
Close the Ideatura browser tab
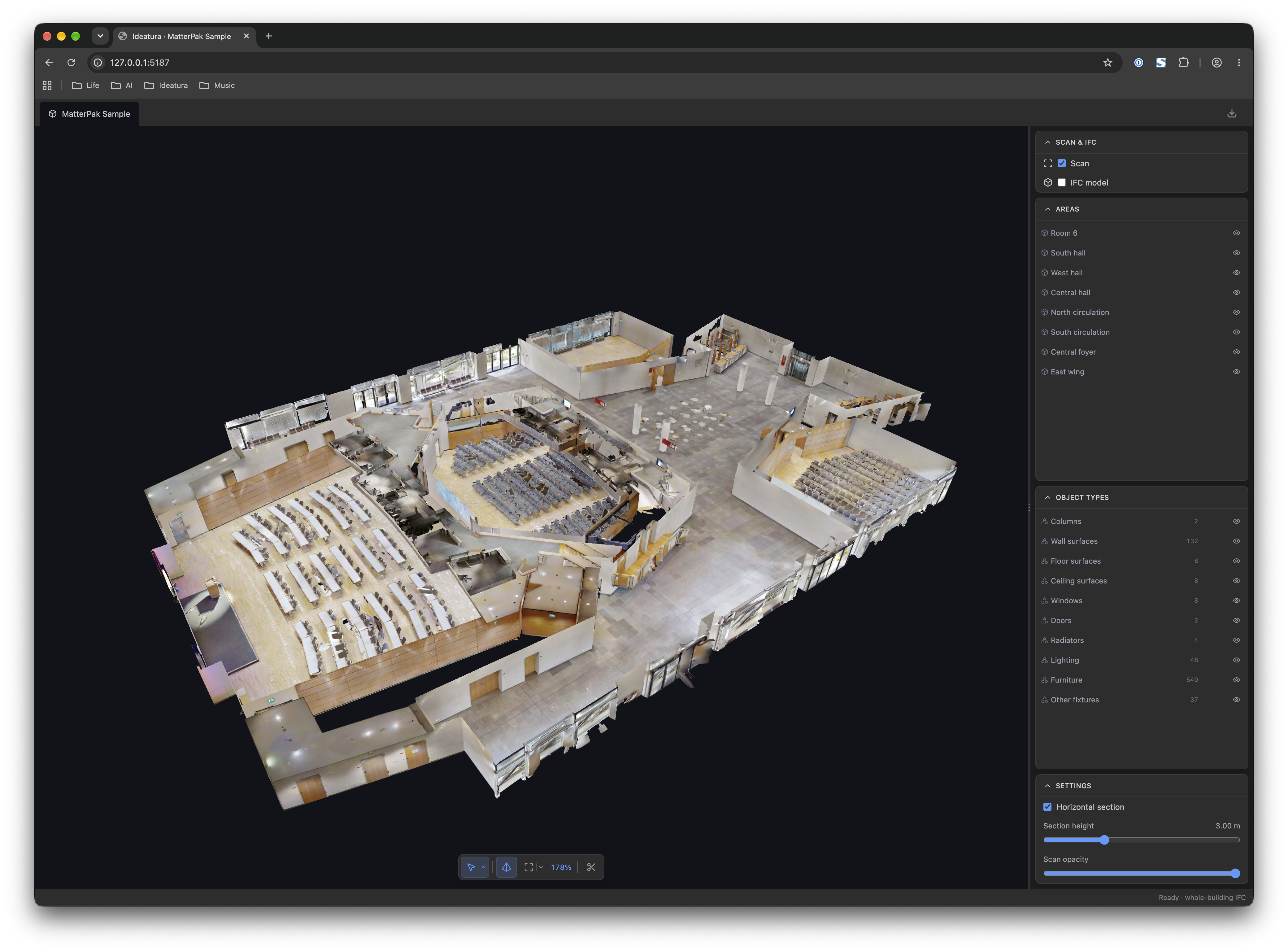pos(246,36)
